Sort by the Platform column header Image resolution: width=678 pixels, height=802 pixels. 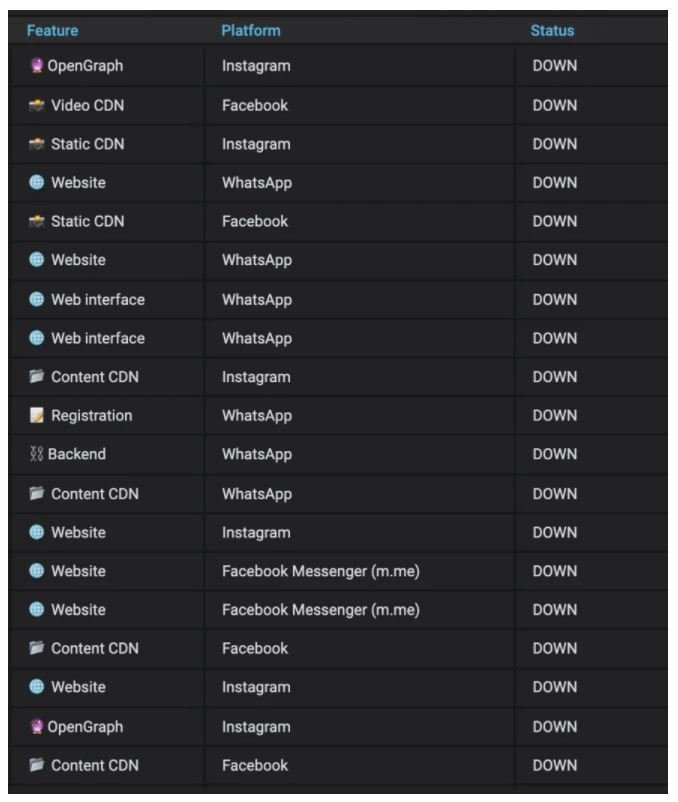click(251, 30)
